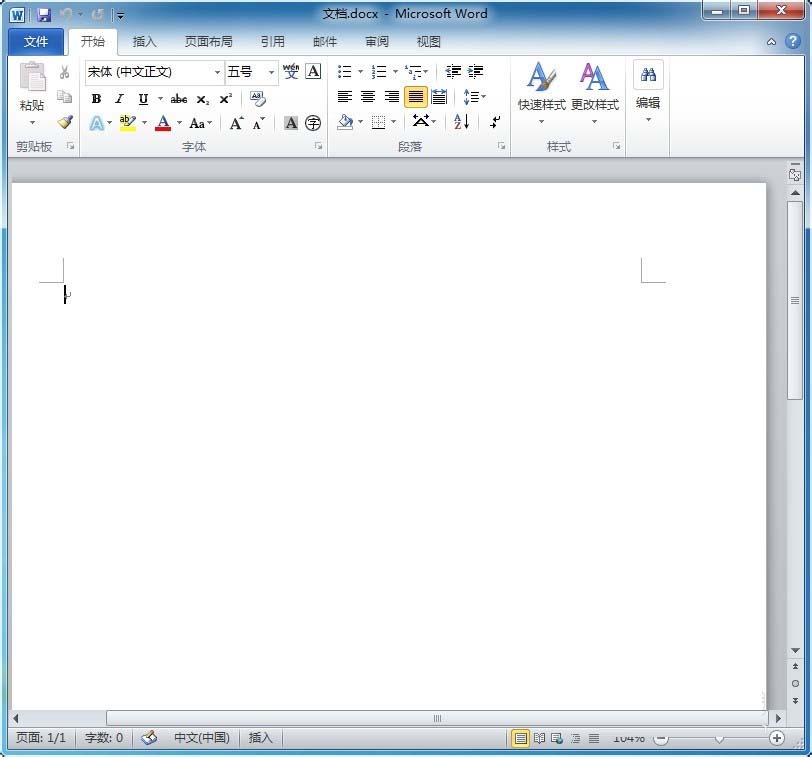
Task: Toggle the Justify alignment button
Action: [415, 97]
